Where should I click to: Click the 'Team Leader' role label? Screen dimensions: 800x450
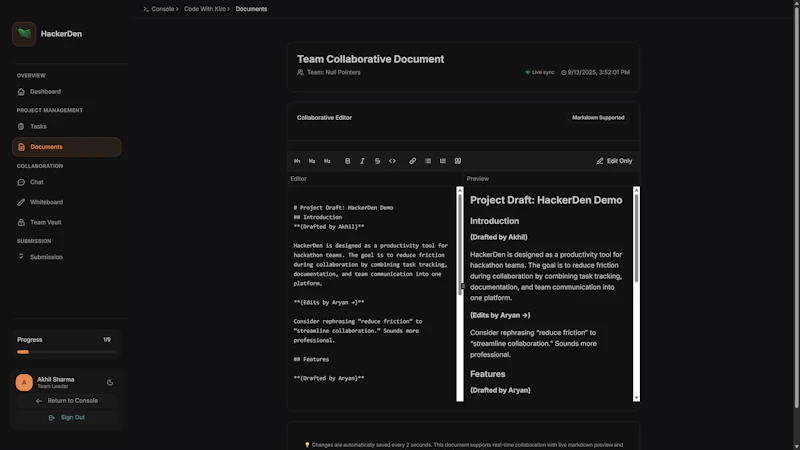[x=53, y=387]
